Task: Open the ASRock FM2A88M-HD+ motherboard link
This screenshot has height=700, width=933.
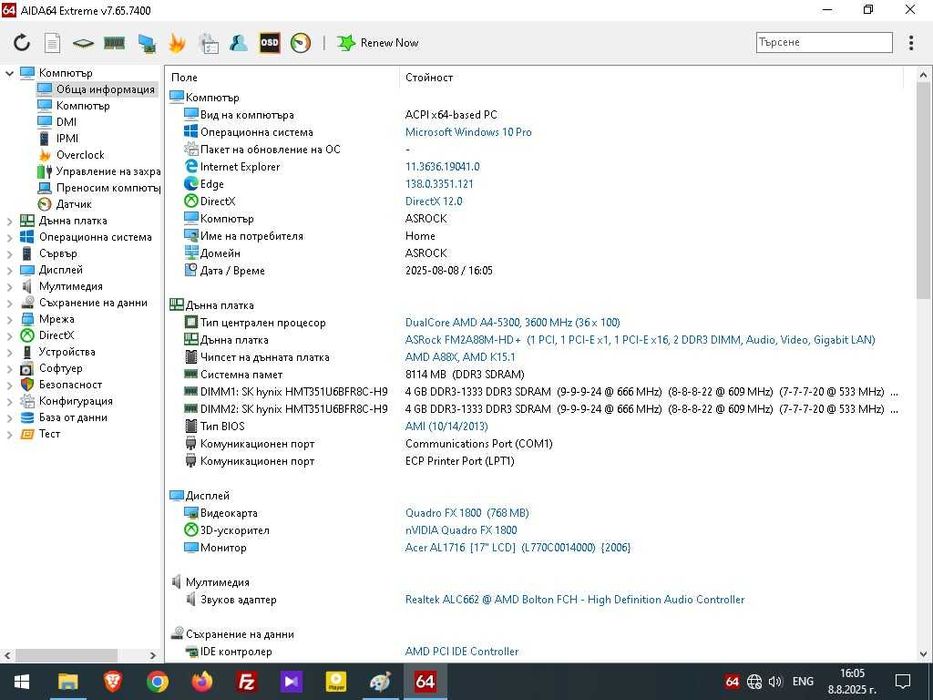Action: (640, 340)
